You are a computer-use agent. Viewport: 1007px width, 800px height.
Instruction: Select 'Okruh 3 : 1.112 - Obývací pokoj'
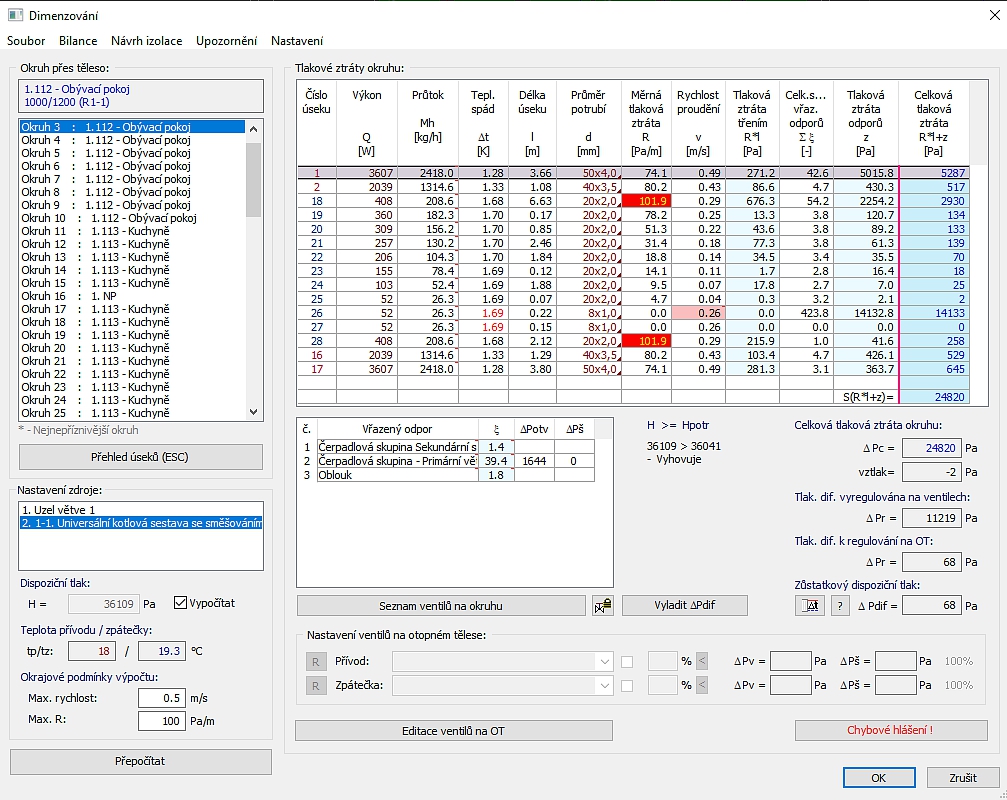tap(132, 127)
